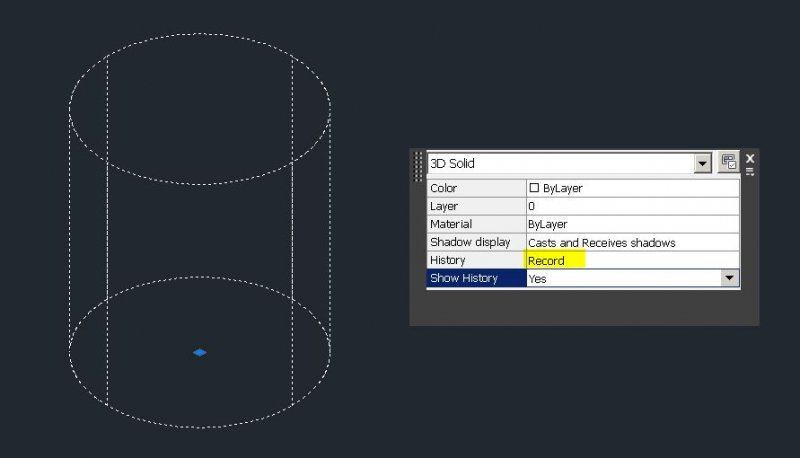Click the blue grip on the cylinder

pos(199,352)
